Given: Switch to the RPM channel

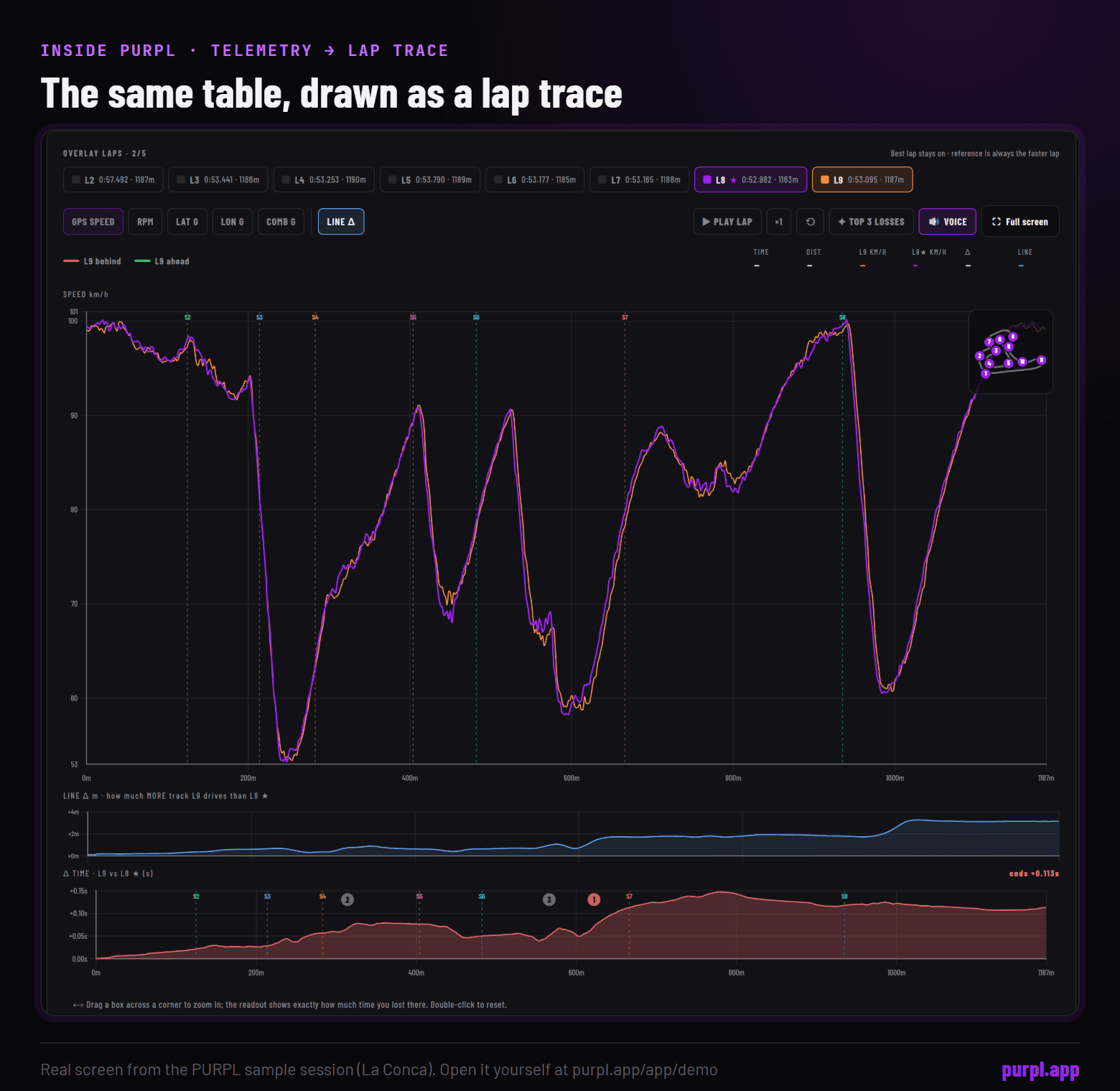Looking at the screenshot, I should tap(145, 222).
